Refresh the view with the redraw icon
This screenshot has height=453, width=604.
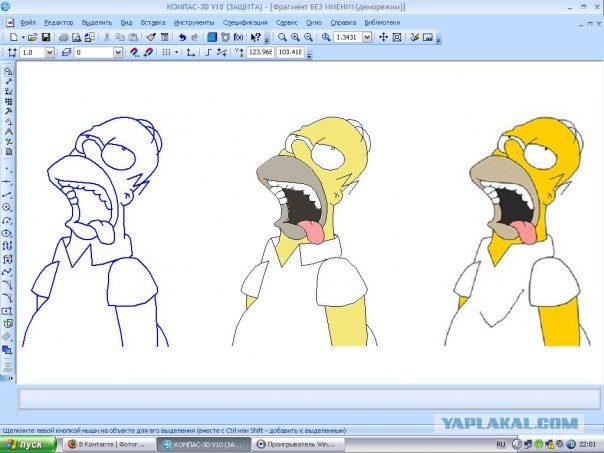click(x=414, y=37)
